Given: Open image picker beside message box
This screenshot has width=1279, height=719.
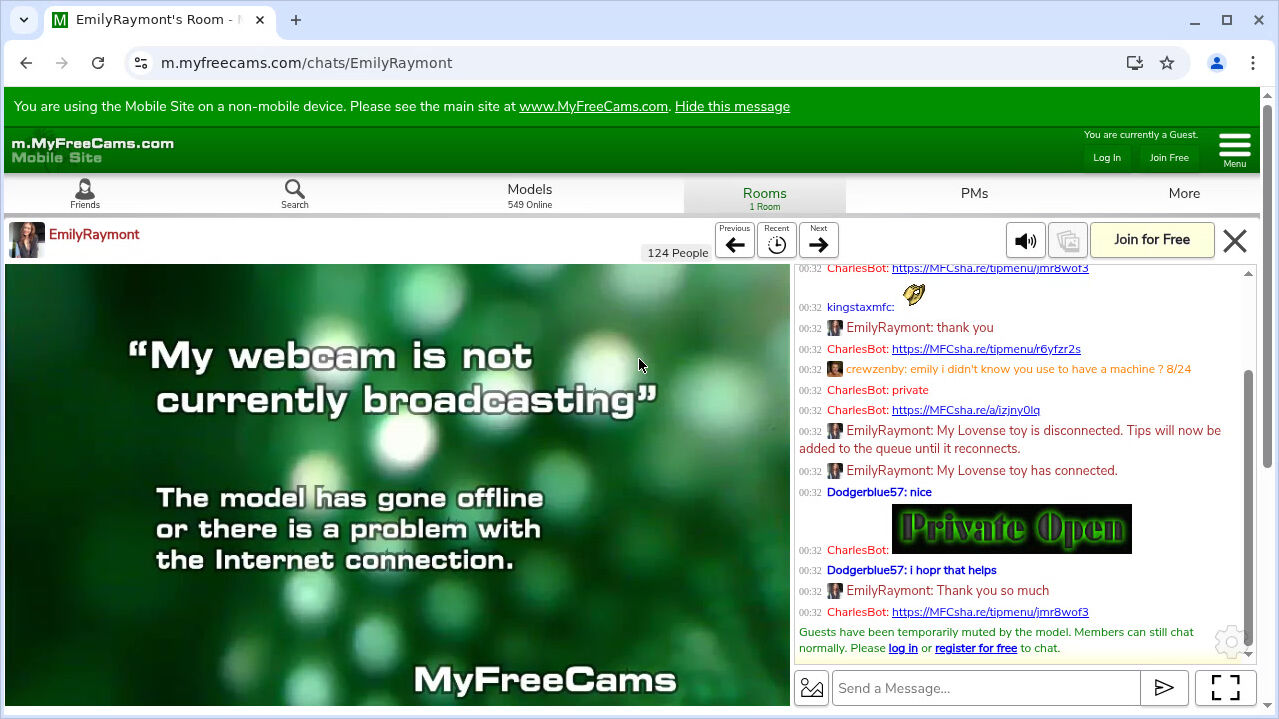Looking at the screenshot, I should [812, 688].
